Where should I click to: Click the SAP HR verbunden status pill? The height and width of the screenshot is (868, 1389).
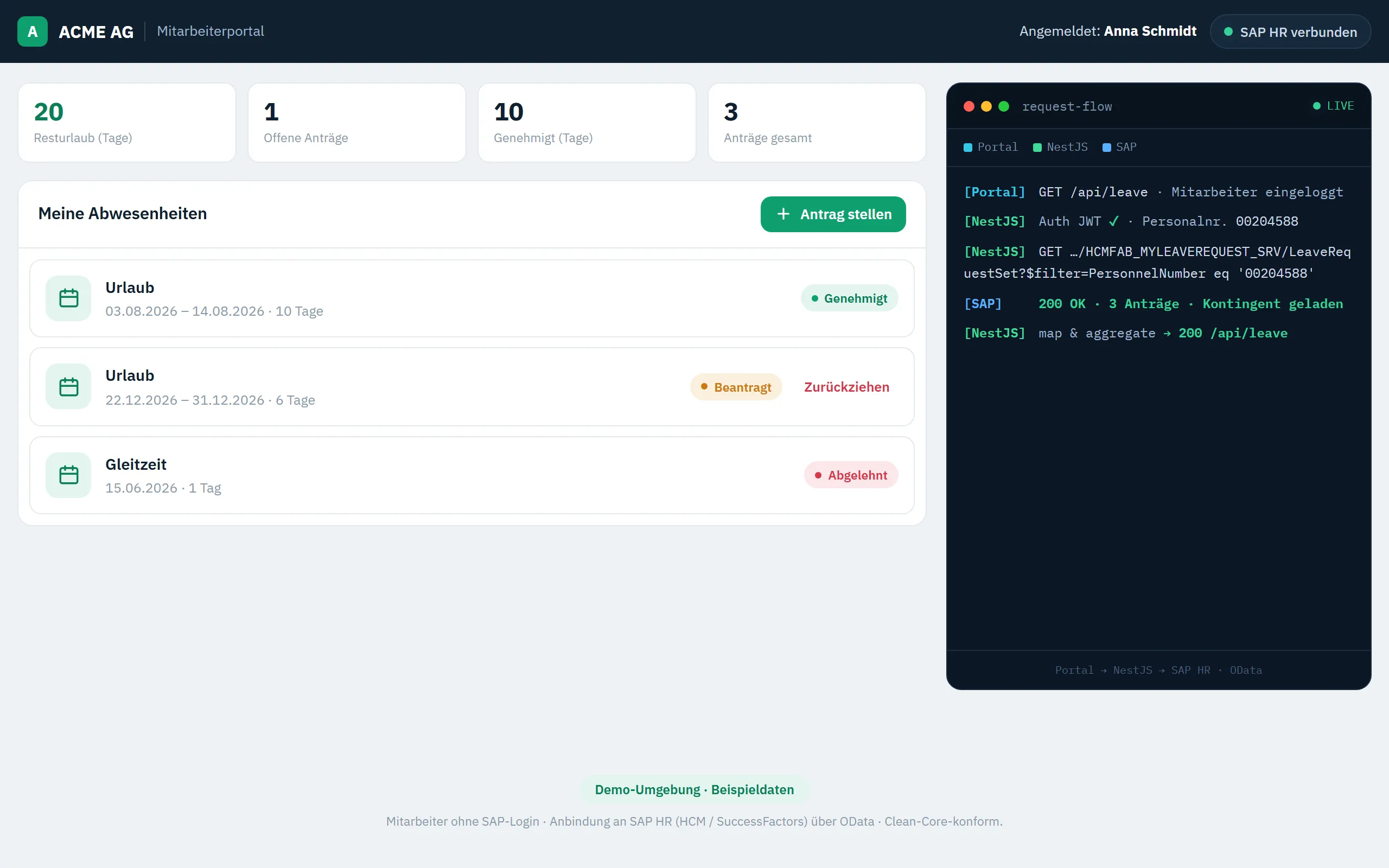[x=1290, y=31]
